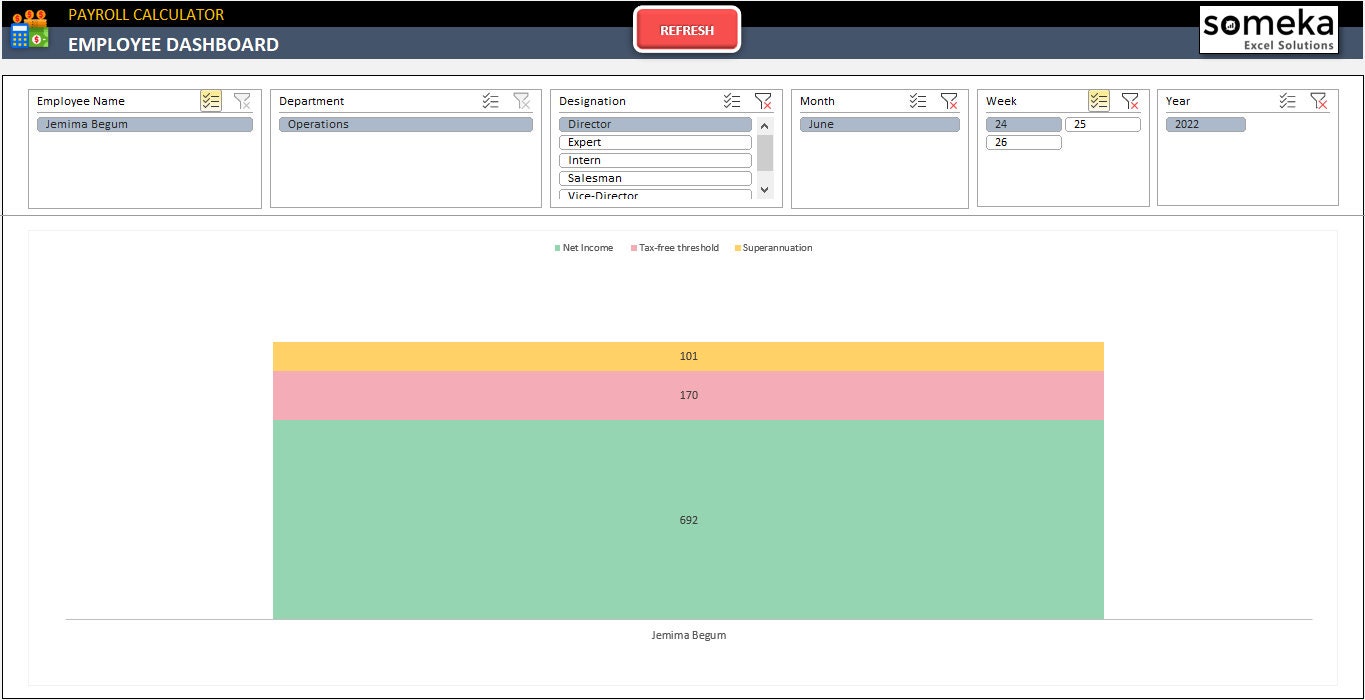Viewport: 1365px width, 700px height.
Task: Click the red REFRESH button
Action: (687, 30)
